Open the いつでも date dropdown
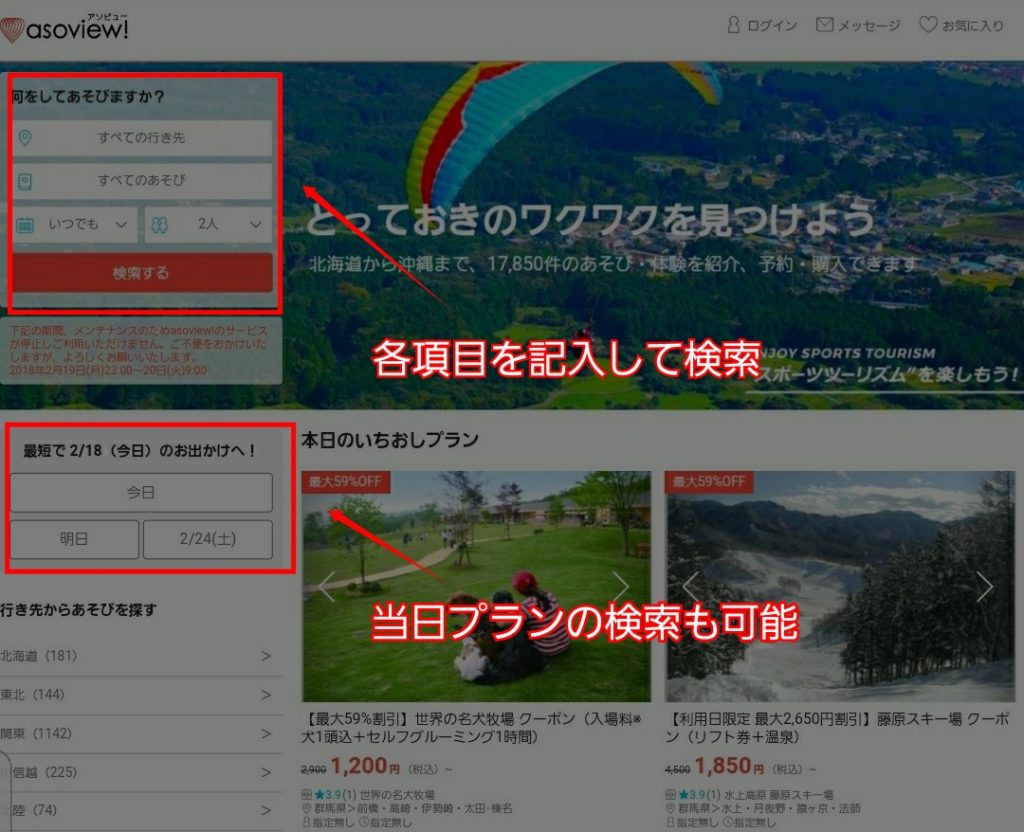Screen dimensions: 1024x832 (75, 225)
